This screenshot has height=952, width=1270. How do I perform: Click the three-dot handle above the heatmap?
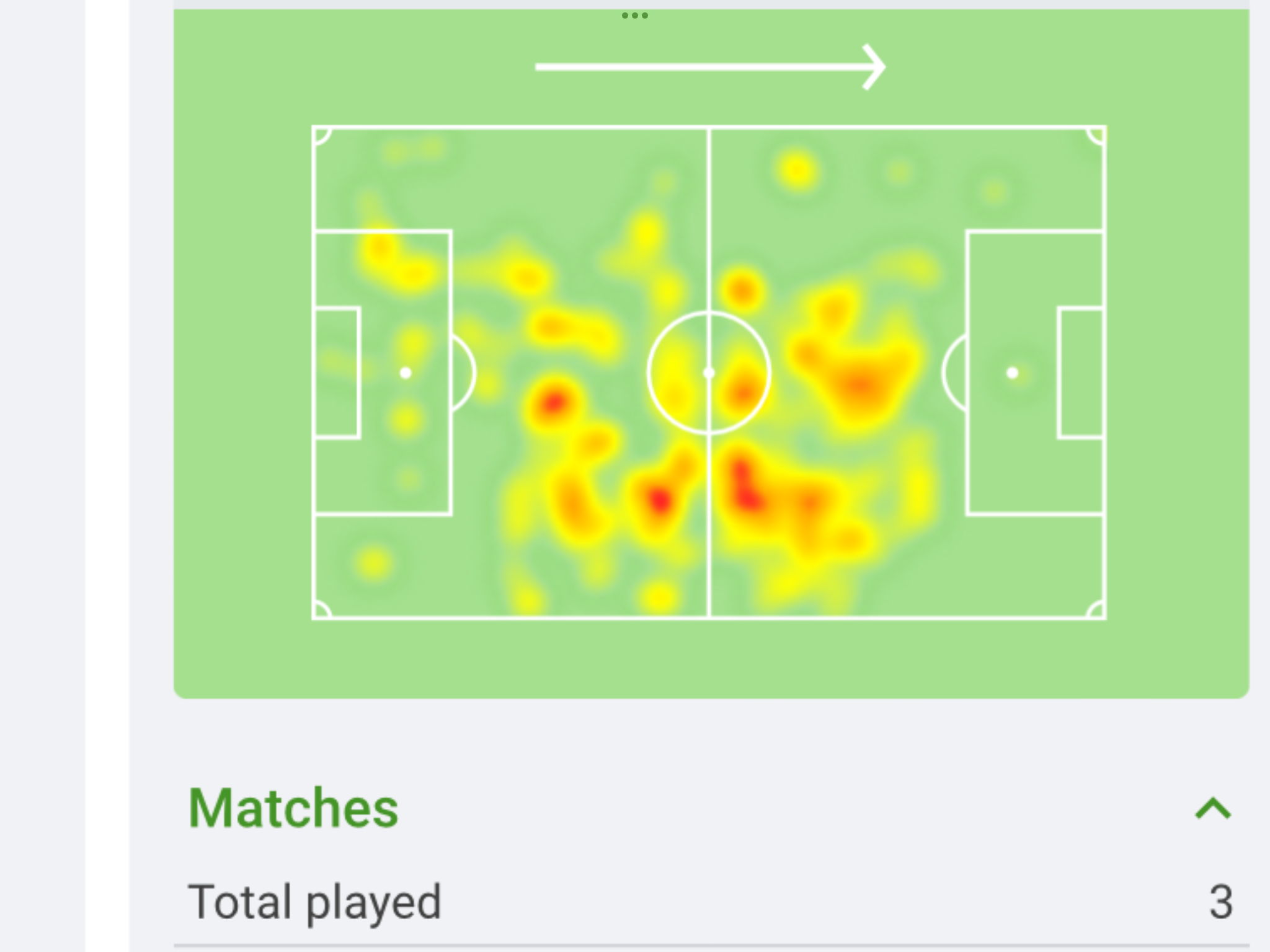click(x=634, y=15)
